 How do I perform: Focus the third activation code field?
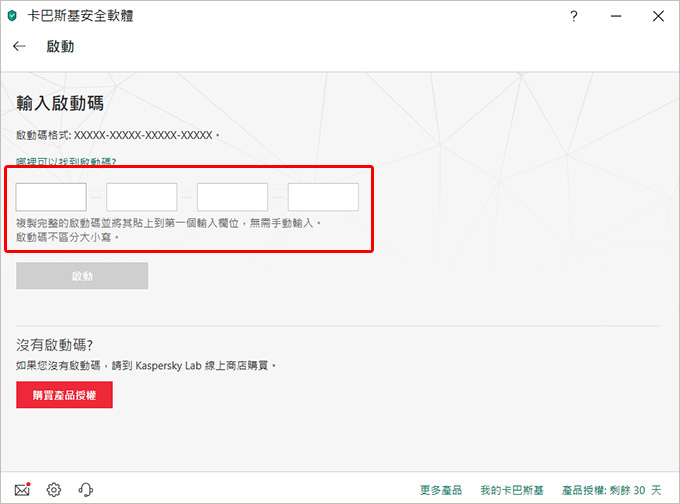pyautogui.click(x=232, y=197)
